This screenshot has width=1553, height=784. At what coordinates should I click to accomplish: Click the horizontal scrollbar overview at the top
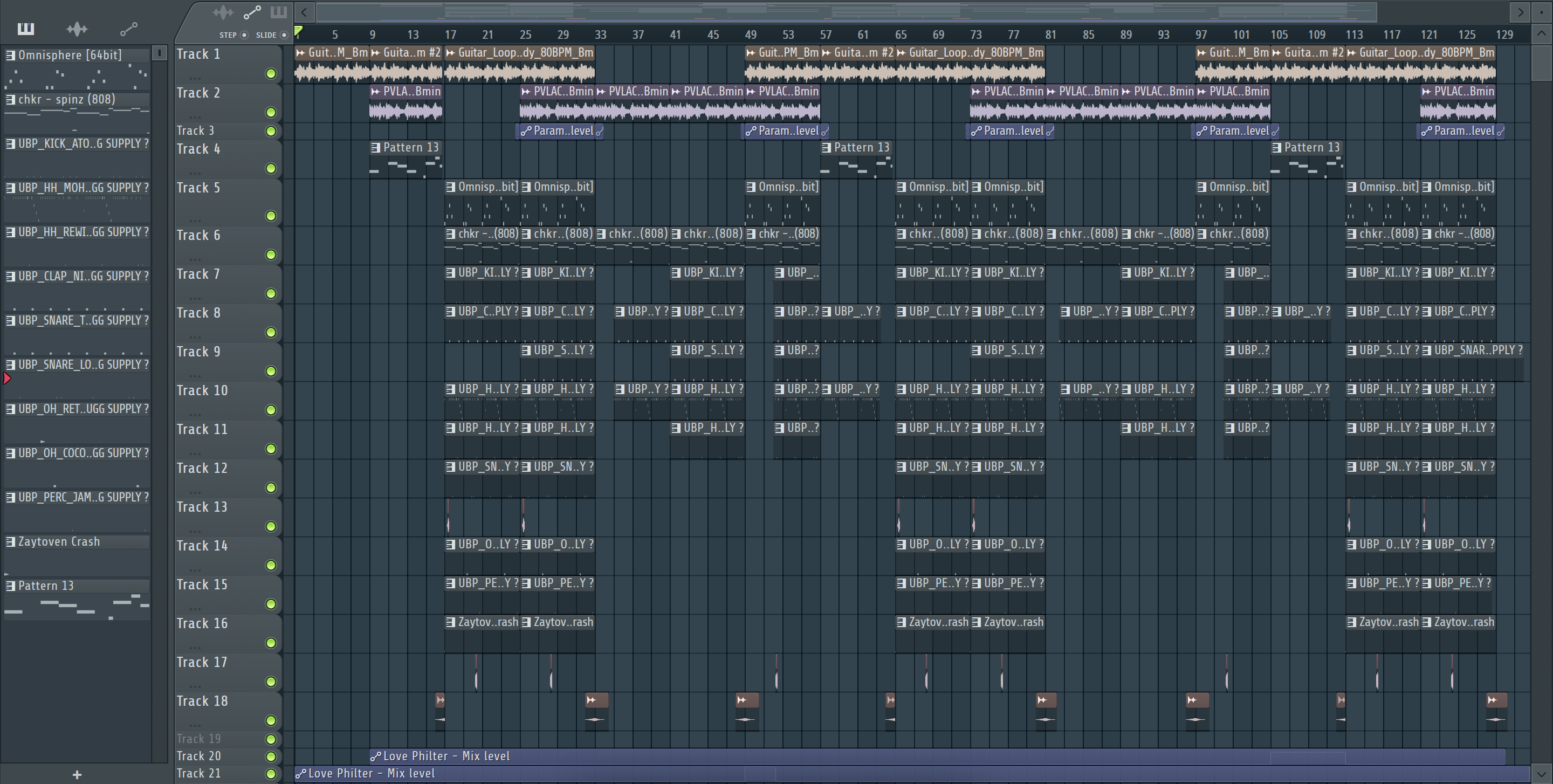click(844, 11)
